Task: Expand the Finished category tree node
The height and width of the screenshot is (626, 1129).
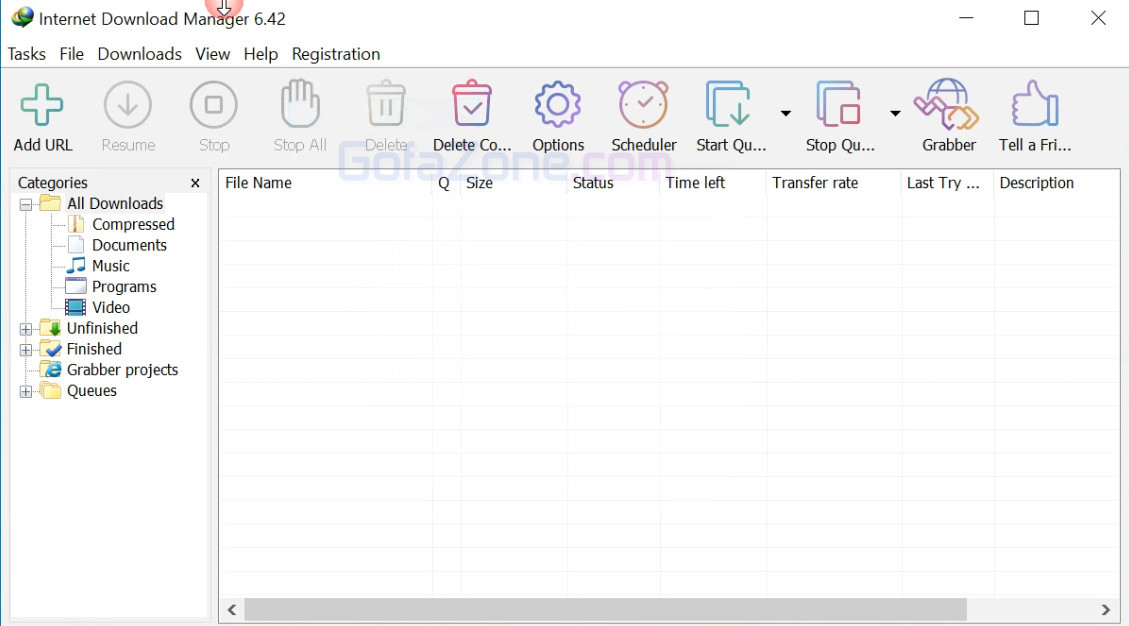Action: tap(26, 350)
